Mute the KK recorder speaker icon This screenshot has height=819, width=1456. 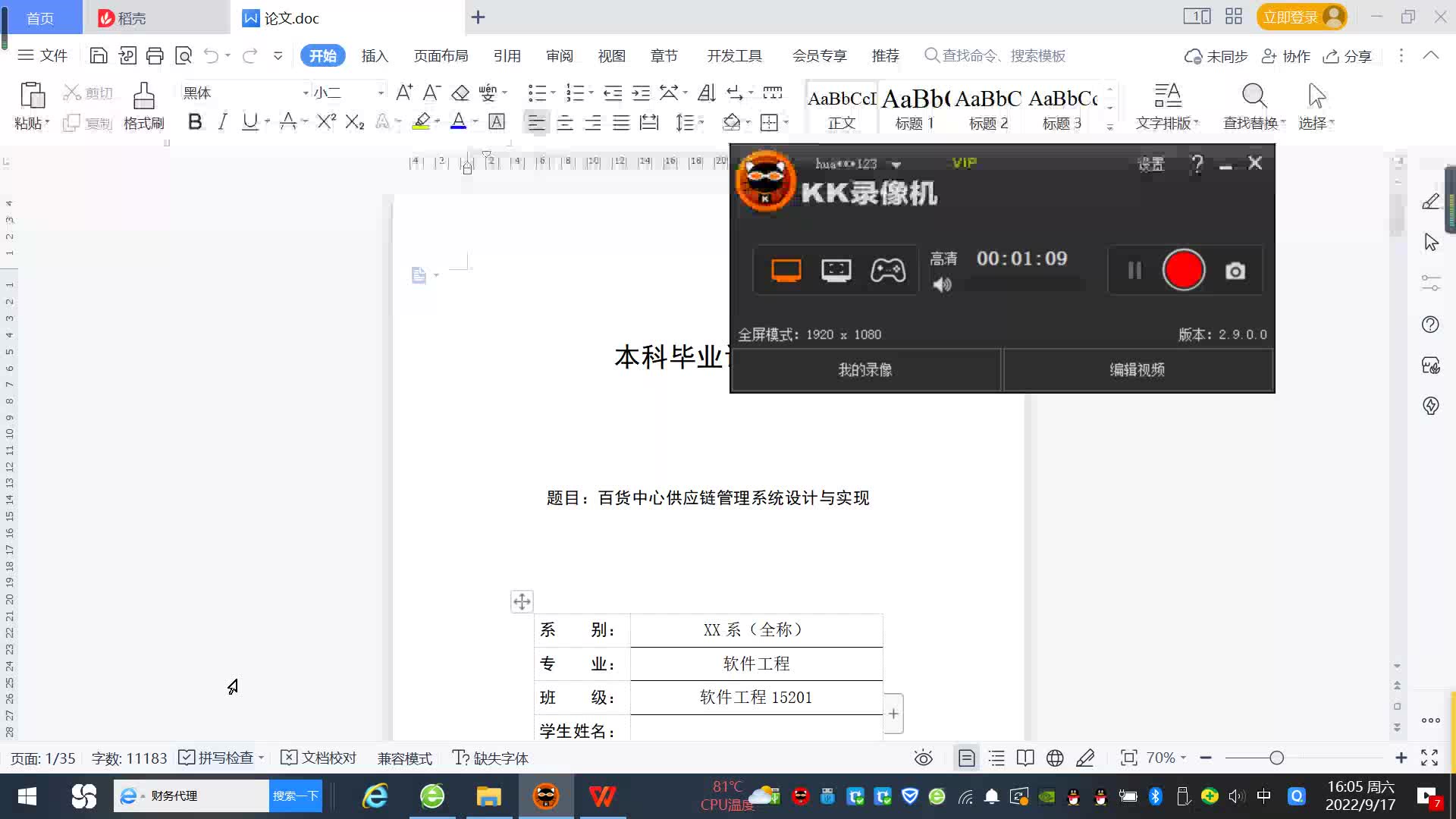pos(942,285)
